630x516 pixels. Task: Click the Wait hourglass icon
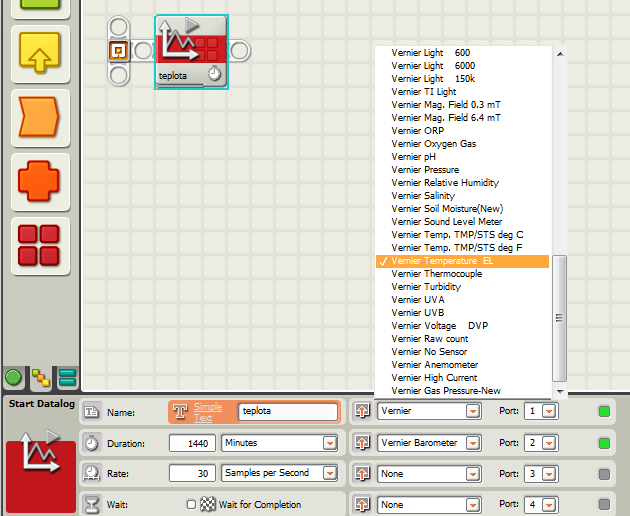click(92, 504)
